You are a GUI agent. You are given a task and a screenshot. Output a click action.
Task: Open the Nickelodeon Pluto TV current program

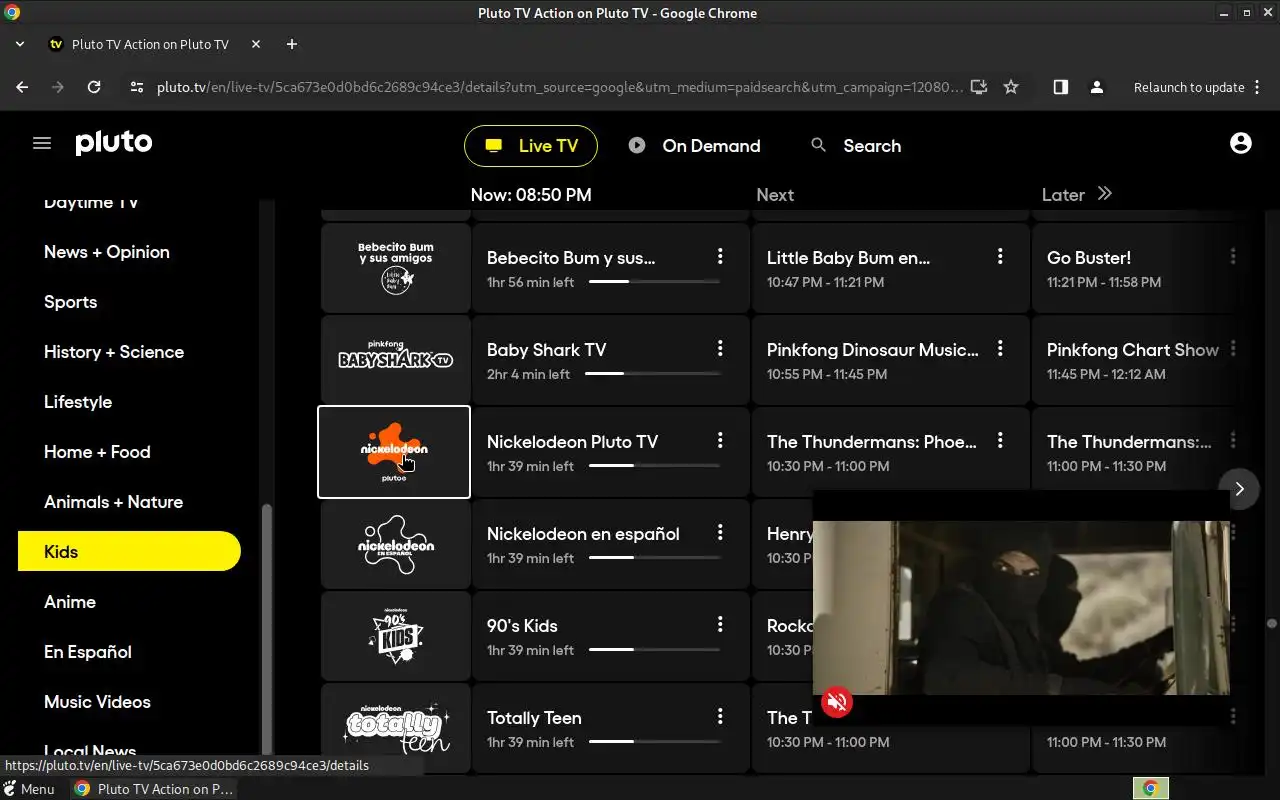[610, 452]
